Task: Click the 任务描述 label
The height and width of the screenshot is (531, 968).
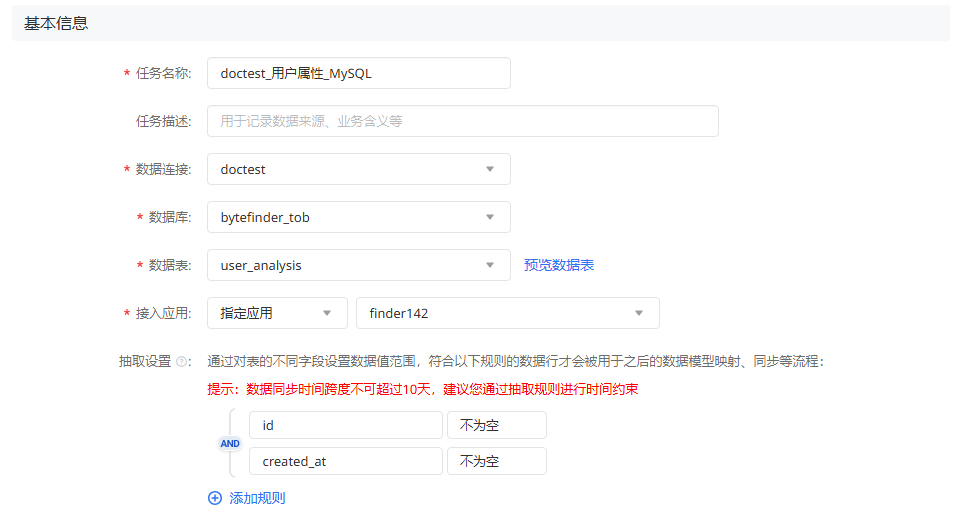Action: pyautogui.click(x=163, y=121)
